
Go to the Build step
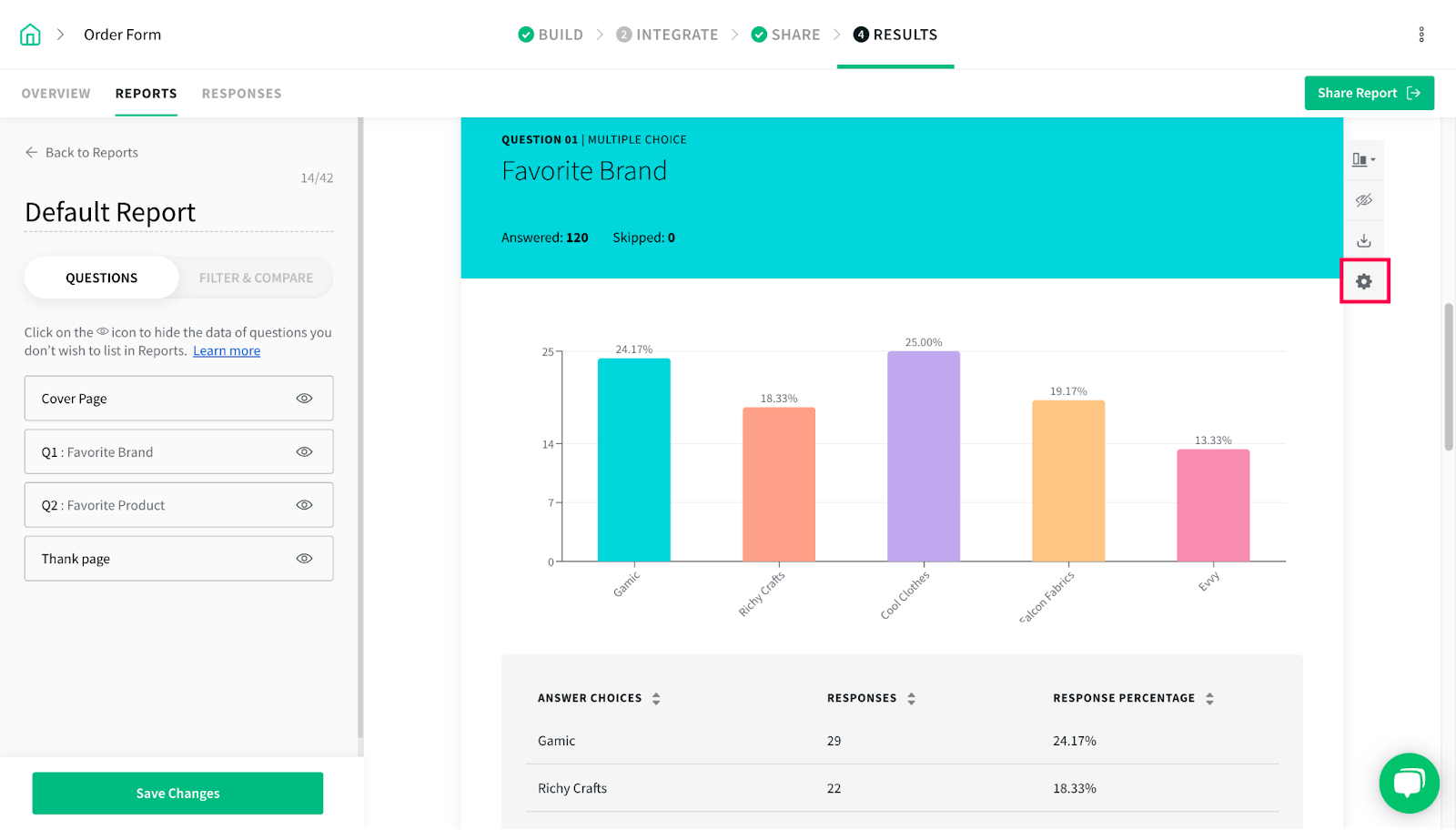[551, 35]
